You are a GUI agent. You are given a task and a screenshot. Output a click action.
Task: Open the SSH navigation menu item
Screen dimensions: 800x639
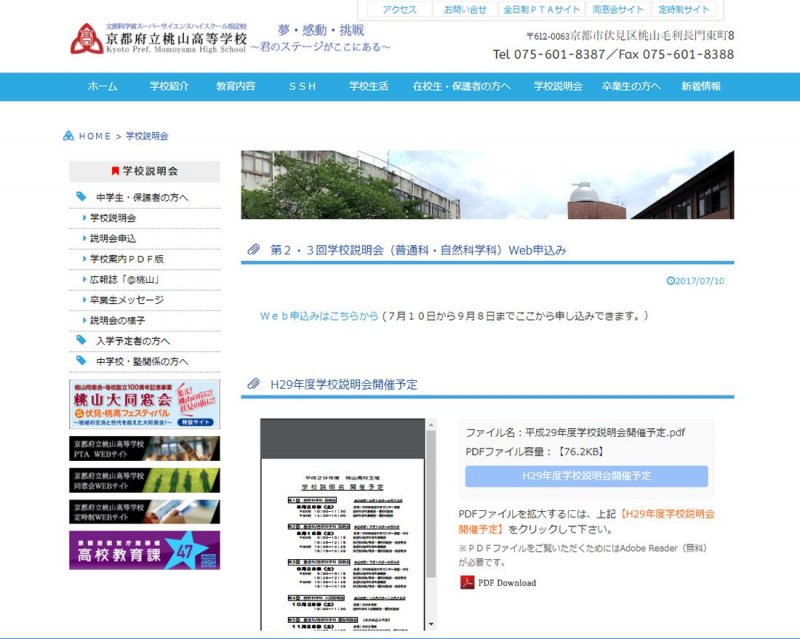[x=302, y=87]
